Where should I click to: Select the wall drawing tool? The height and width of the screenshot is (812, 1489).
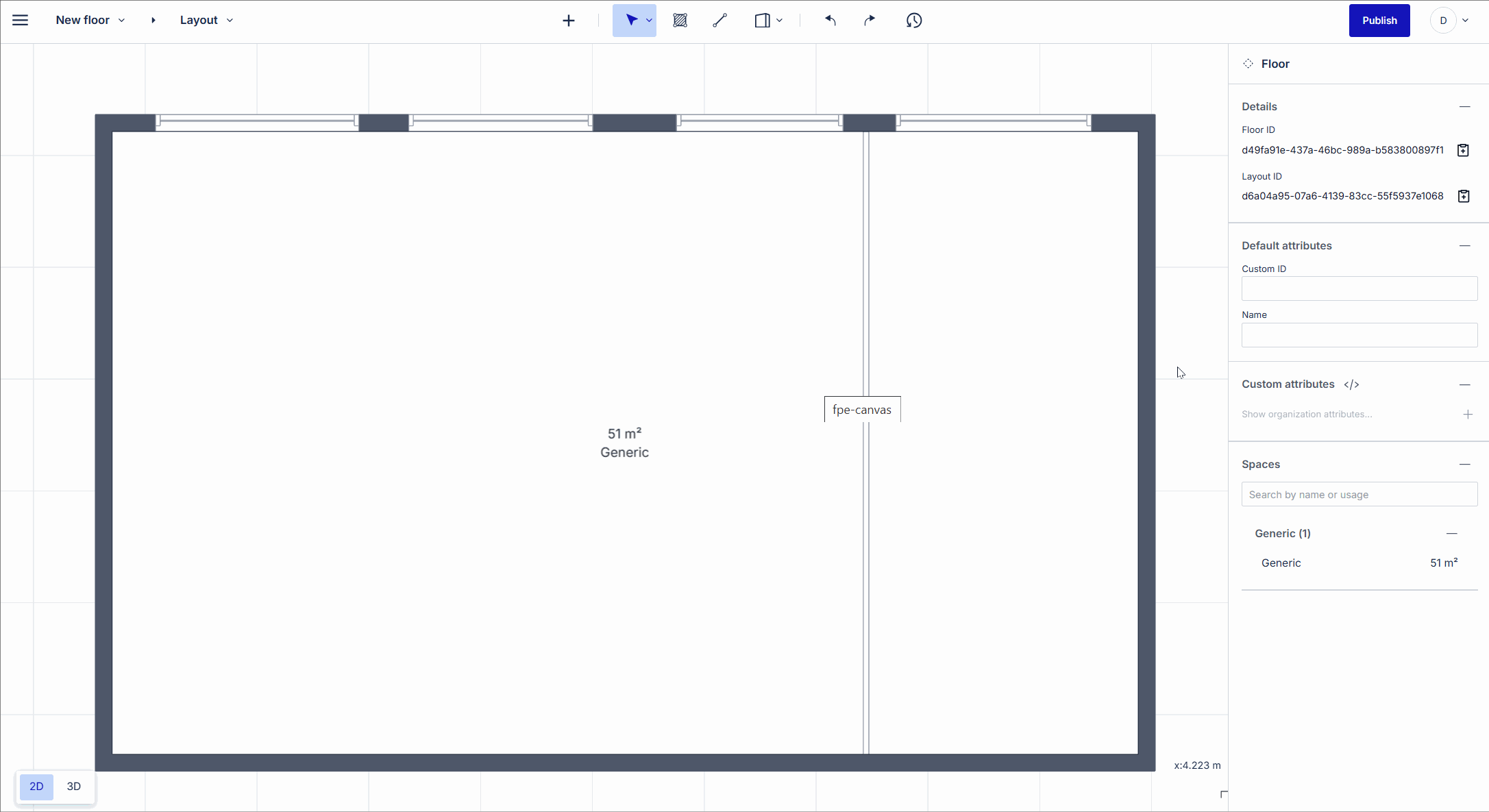[x=719, y=20]
